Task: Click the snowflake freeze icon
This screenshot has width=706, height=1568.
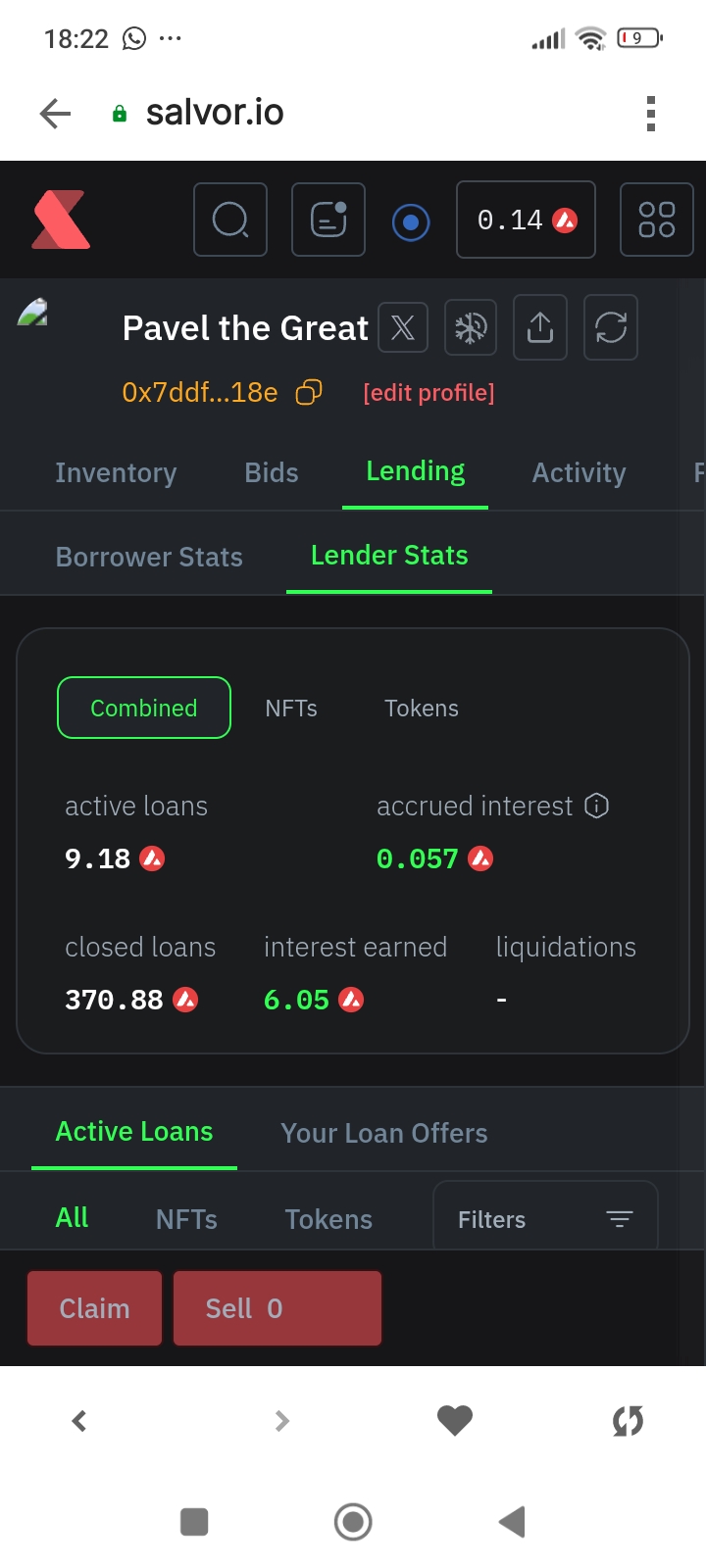Action: tap(471, 327)
